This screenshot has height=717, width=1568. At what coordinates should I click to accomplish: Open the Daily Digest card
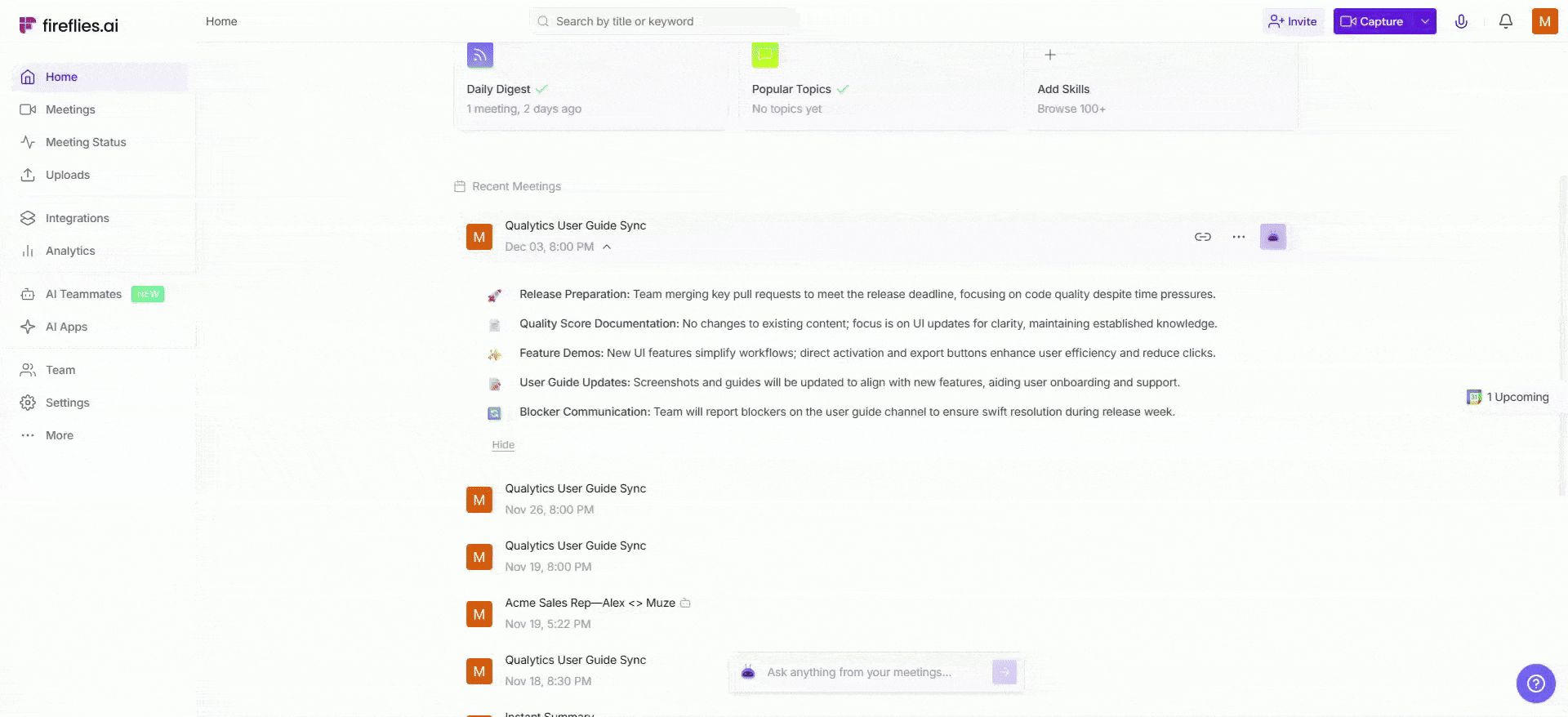591,86
